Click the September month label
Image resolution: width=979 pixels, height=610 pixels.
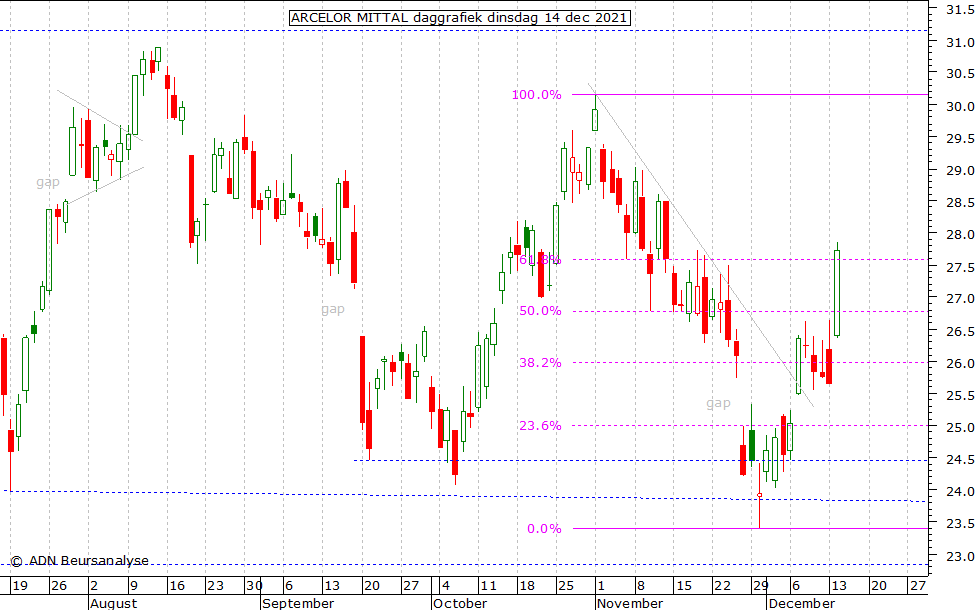[x=298, y=603]
